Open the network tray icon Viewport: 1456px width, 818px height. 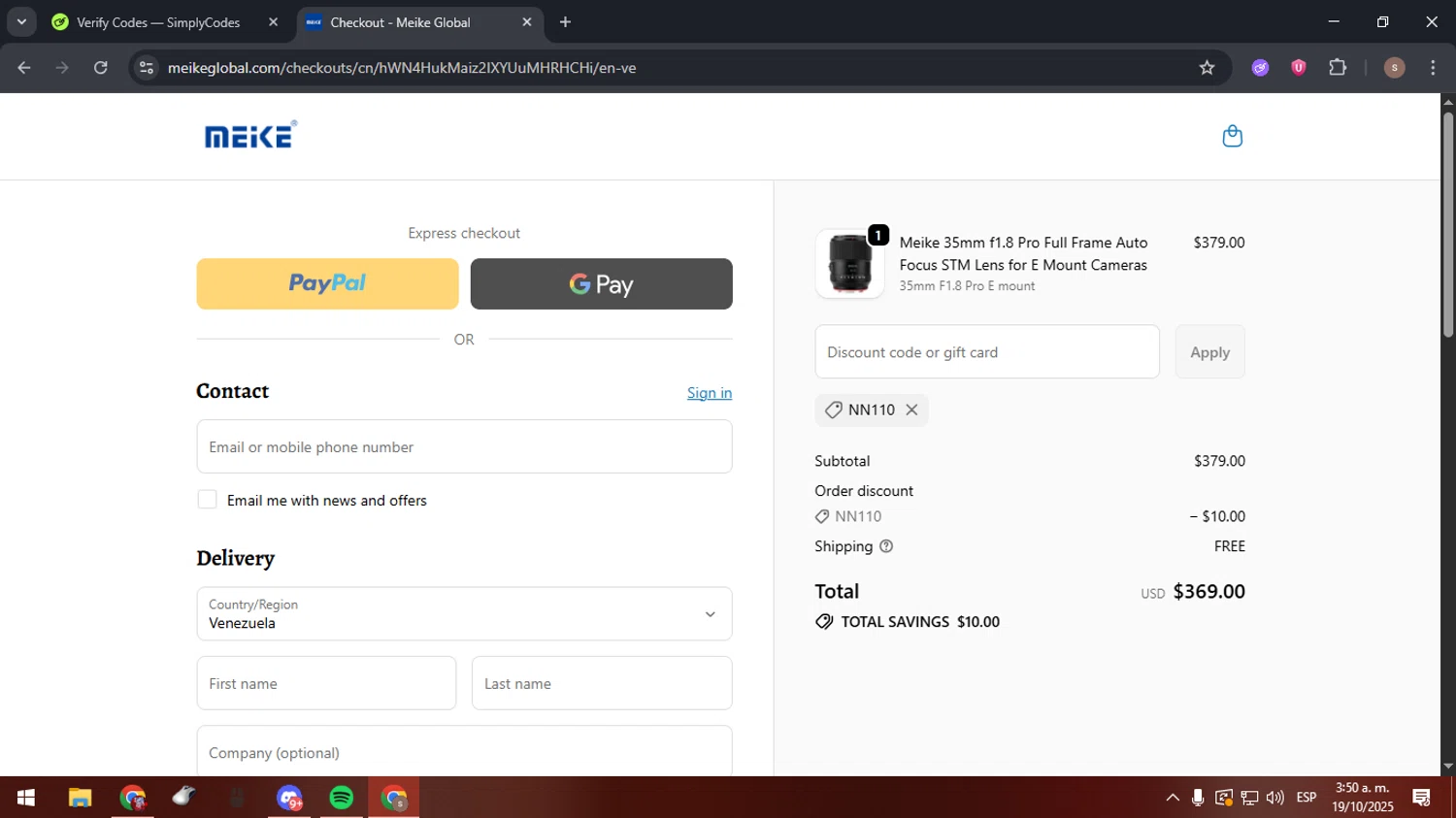[1249, 798]
